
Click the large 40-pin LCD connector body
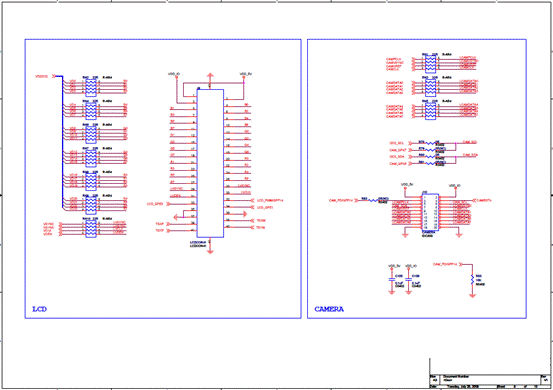tap(210, 163)
